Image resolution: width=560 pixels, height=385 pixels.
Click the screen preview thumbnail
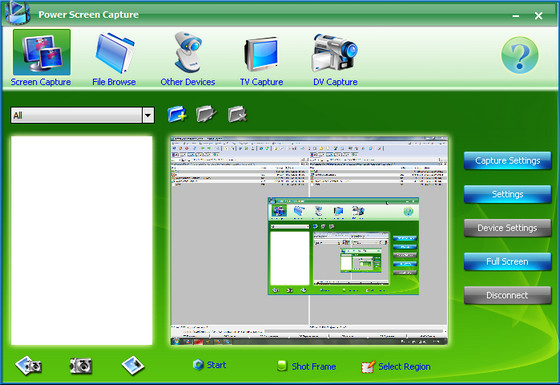click(309, 240)
